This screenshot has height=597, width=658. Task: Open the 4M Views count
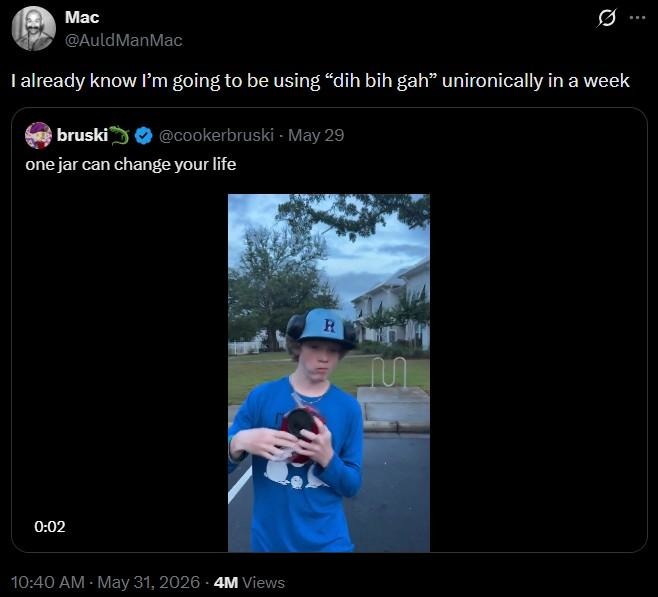click(x=249, y=582)
